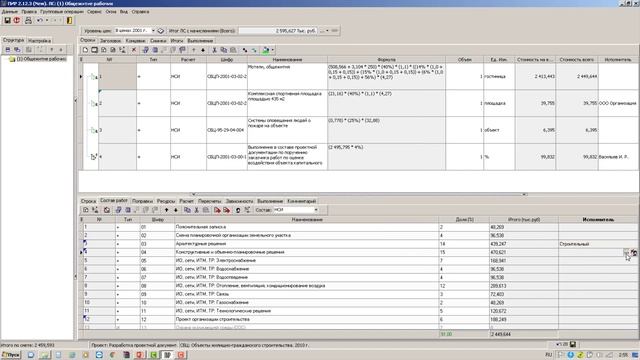Open the Правка menu
This screenshot has width=640, height=360.
[29, 12]
